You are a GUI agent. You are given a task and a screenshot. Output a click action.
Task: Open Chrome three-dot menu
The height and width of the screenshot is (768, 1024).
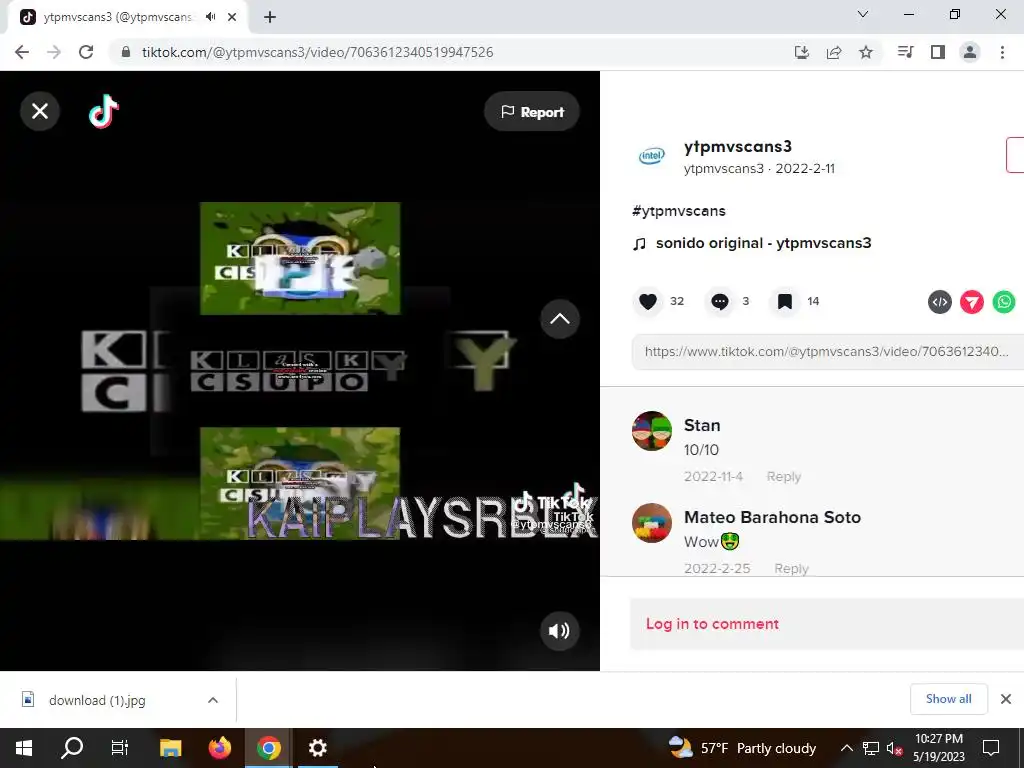[1002, 52]
